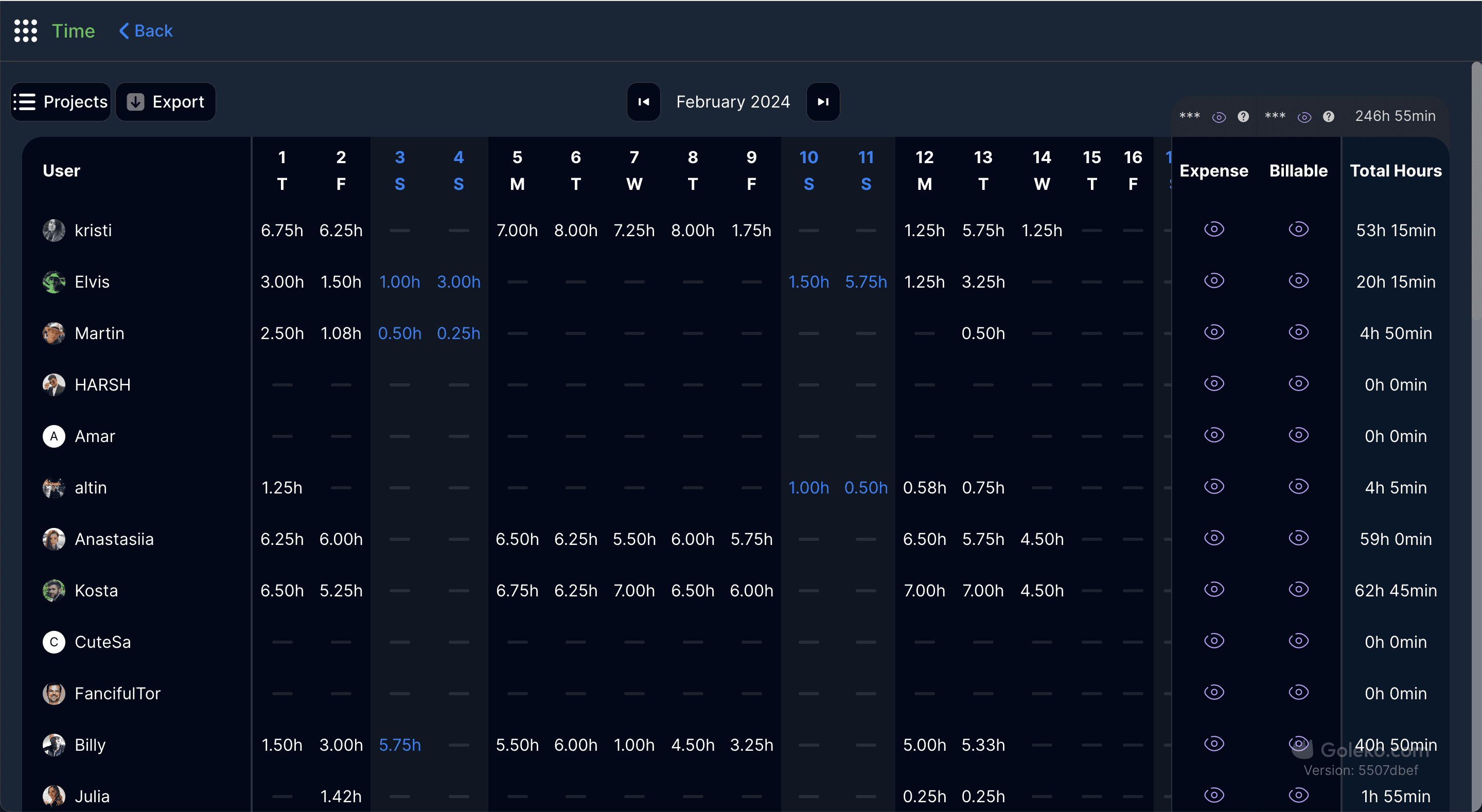
Task: Click the previous month arrow icon
Action: pyautogui.click(x=643, y=102)
